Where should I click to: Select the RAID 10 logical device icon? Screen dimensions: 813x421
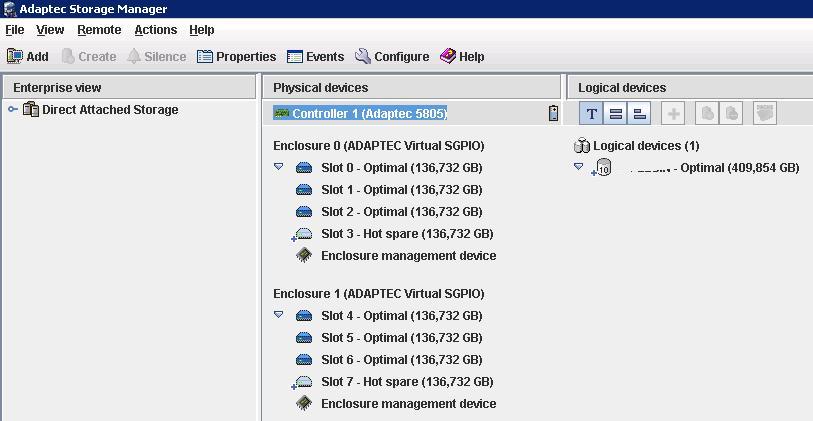tap(602, 169)
